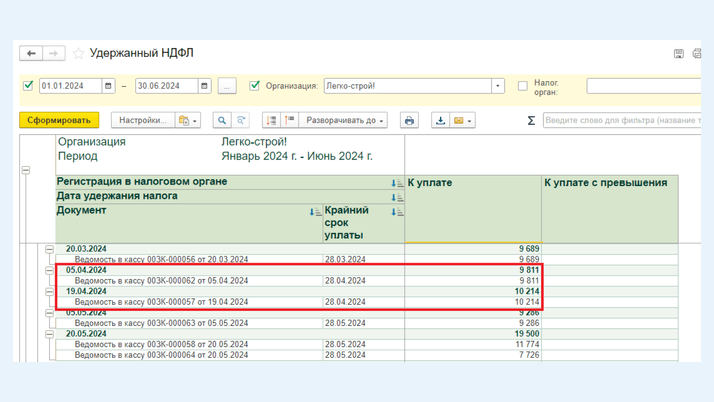Image resolution: width=714 pixels, height=402 pixels.
Task: Open calendar picker for start date 01.01.2024
Action: pos(109,86)
